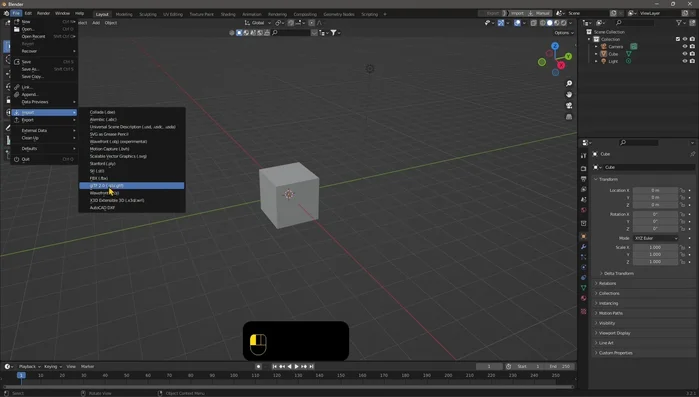
Task: Open the Options dropdown in viewport
Action: pyautogui.click(x=563, y=33)
